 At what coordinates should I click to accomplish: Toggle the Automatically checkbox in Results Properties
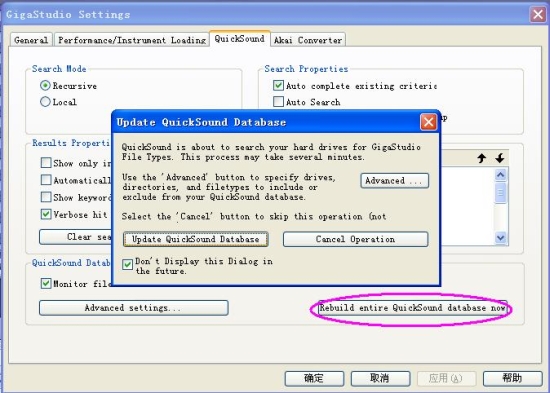tap(46, 180)
